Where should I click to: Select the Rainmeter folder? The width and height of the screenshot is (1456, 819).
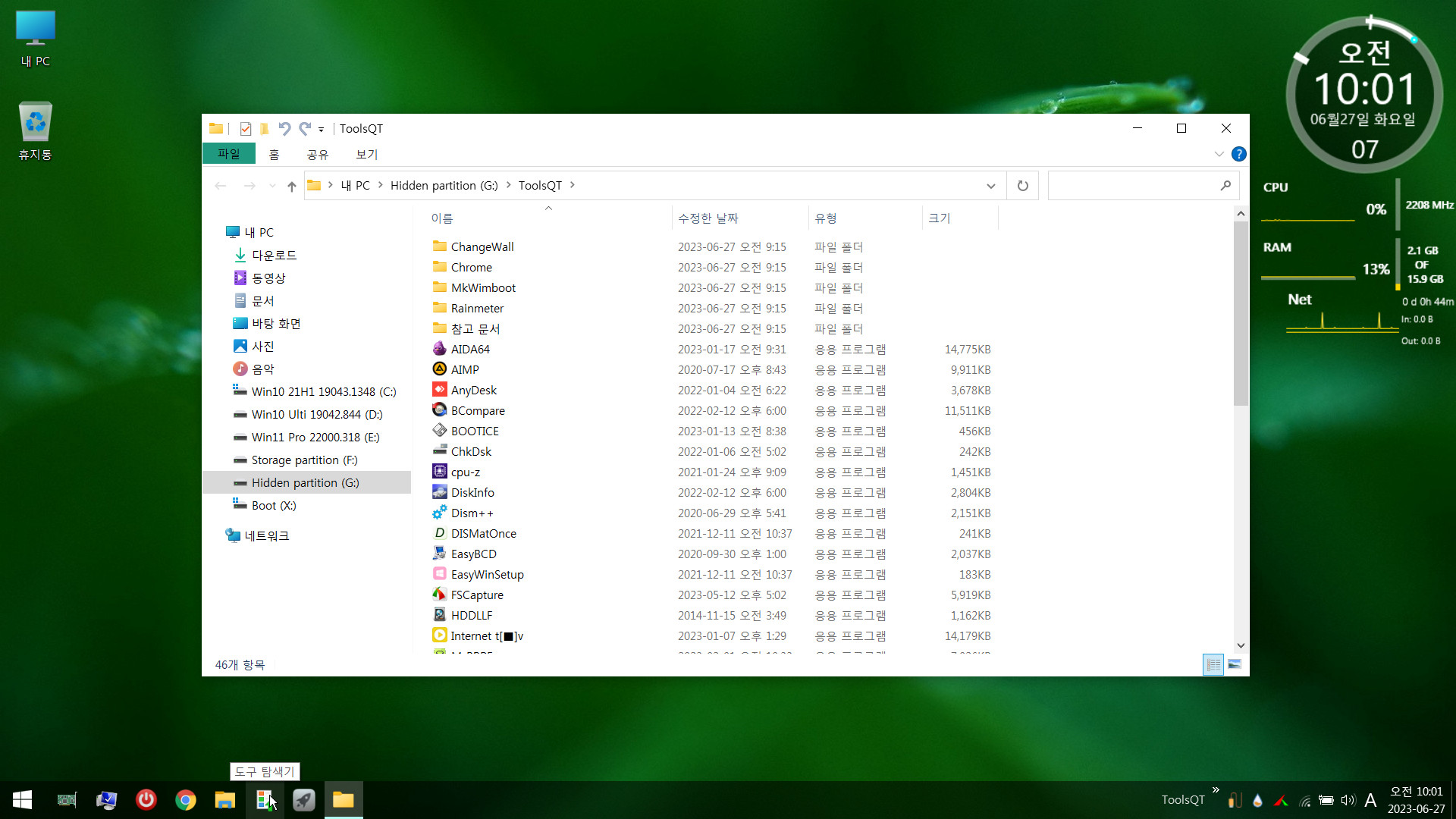(x=477, y=308)
